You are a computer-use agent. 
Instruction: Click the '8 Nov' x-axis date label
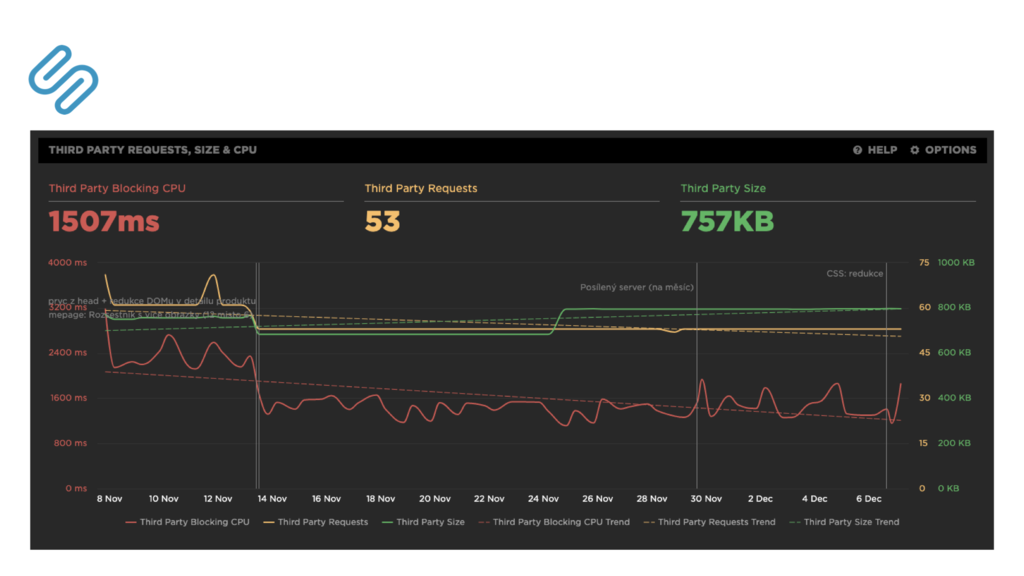click(109, 498)
